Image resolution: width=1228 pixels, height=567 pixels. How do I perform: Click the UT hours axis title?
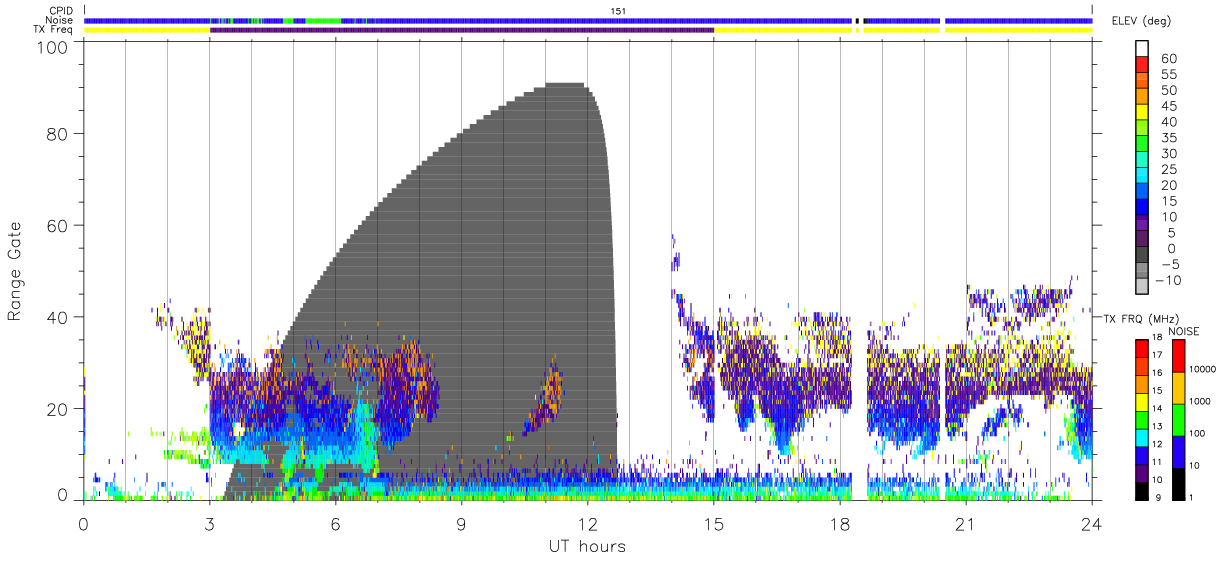tap(587, 547)
